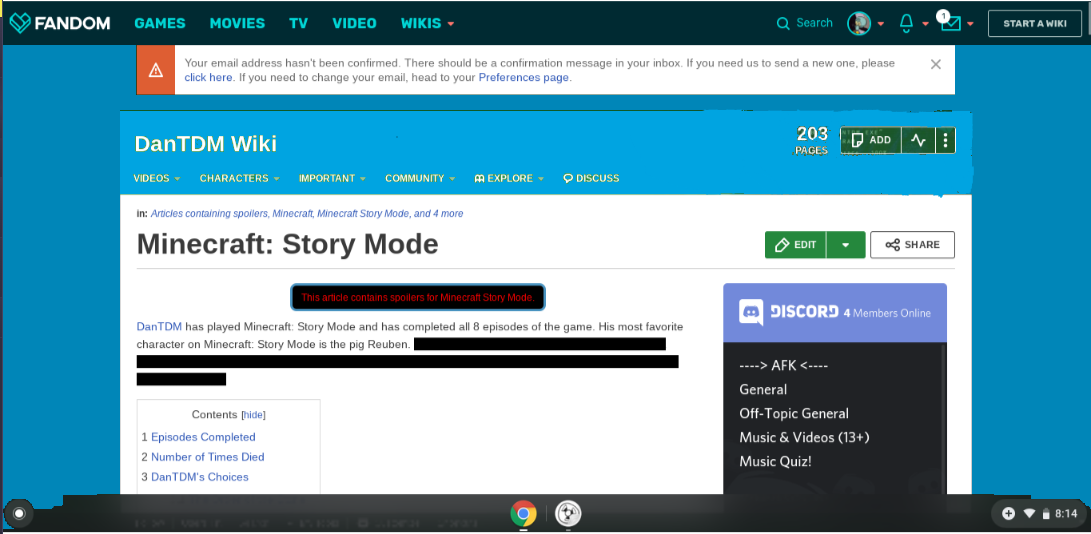Click the user avatar icon

[x=858, y=23]
